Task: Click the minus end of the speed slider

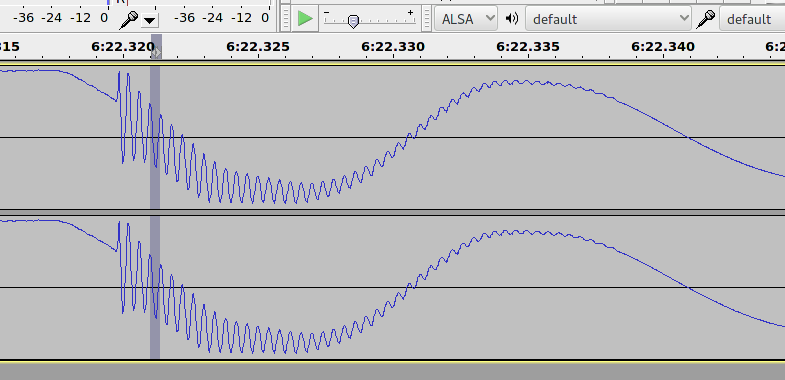Action: [326, 12]
